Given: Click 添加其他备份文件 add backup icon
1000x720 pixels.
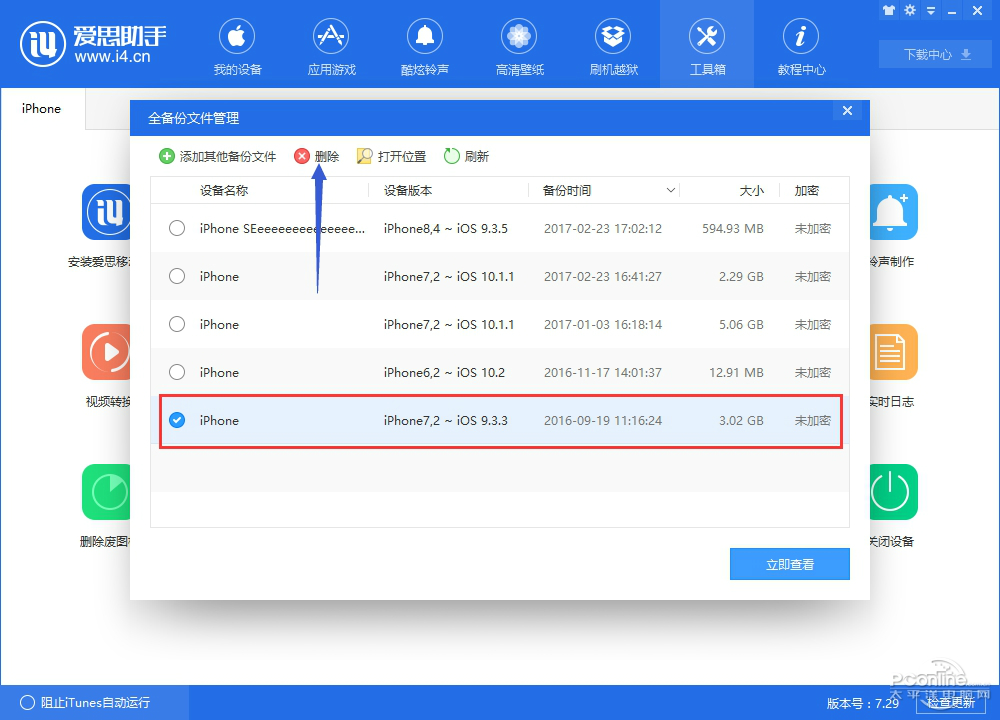Looking at the screenshot, I should click(x=166, y=156).
